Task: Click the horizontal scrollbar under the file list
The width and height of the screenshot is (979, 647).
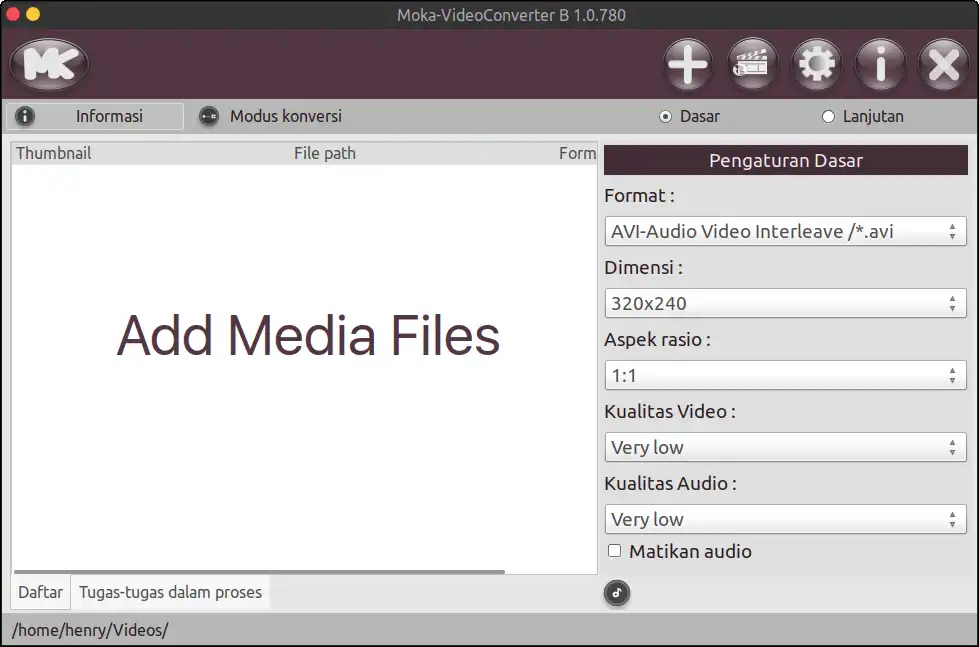Action: click(x=259, y=571)
